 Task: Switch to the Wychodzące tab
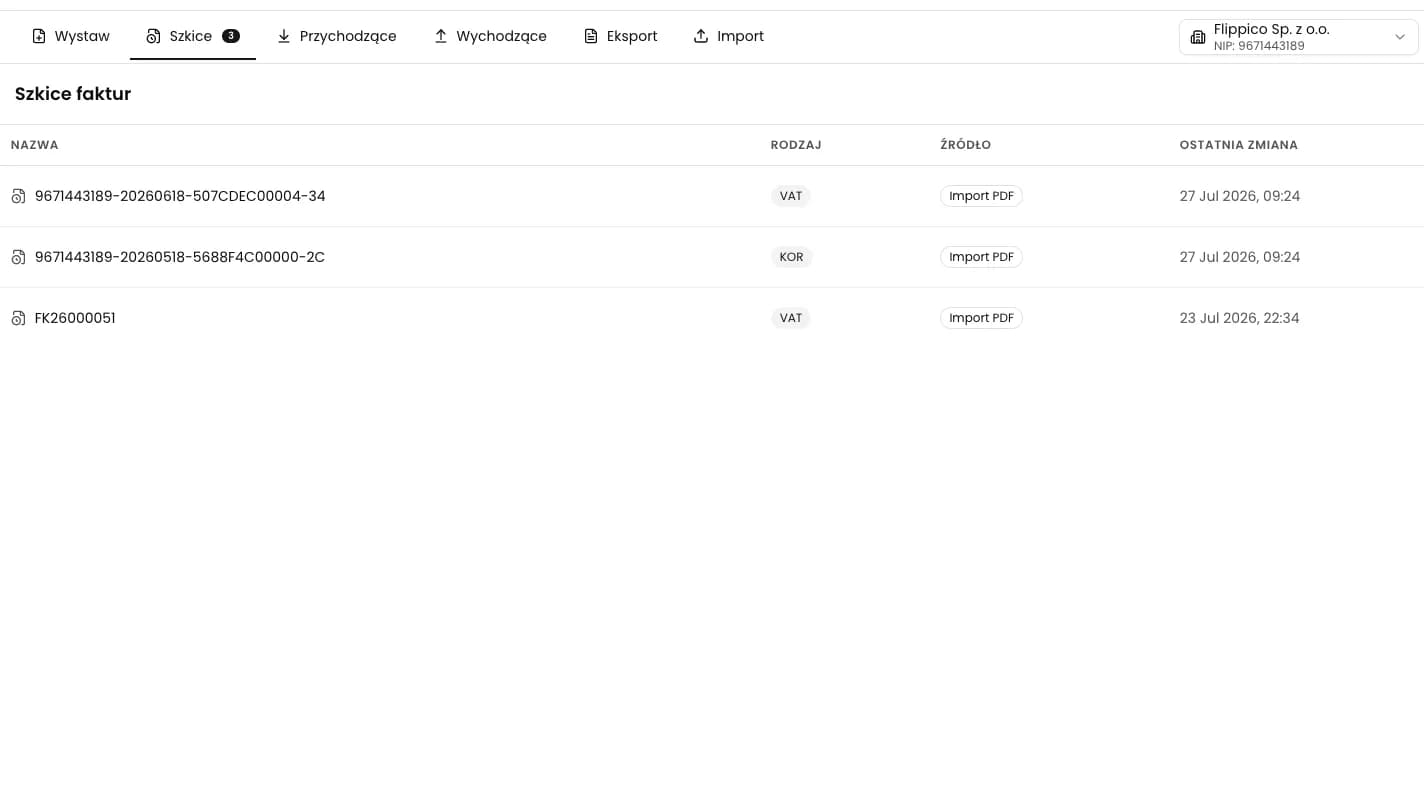[x=490, y=36]
